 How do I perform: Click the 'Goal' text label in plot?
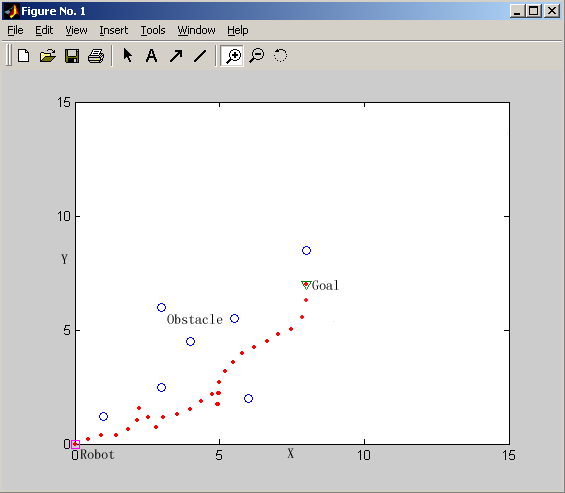tap(325, 285)
